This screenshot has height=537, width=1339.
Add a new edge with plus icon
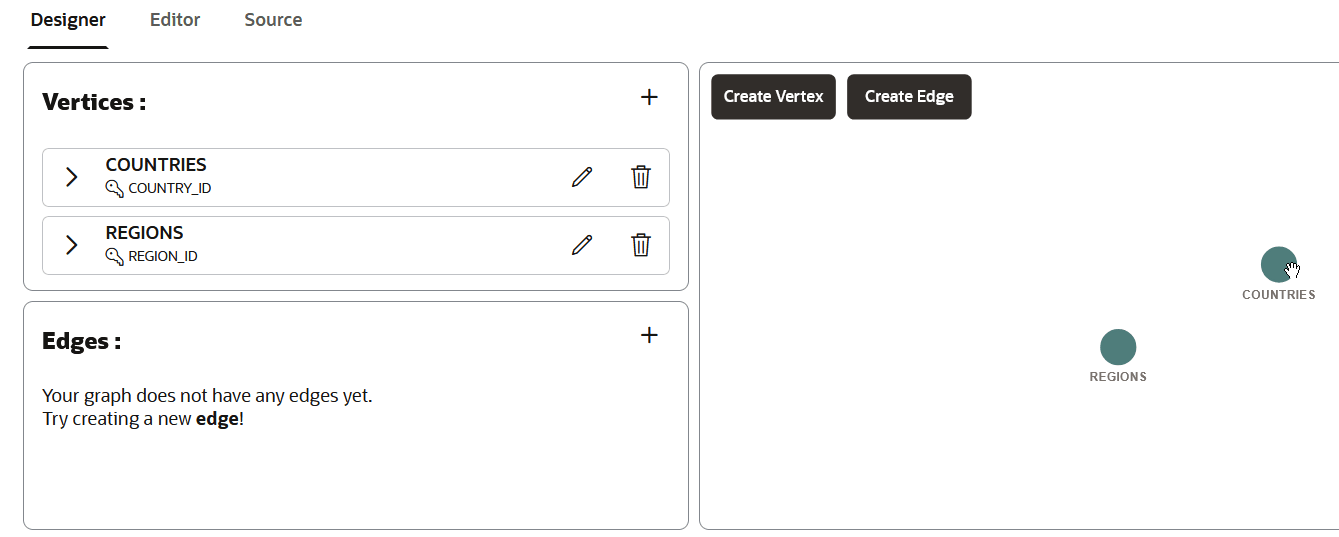(x=649, y=335)
